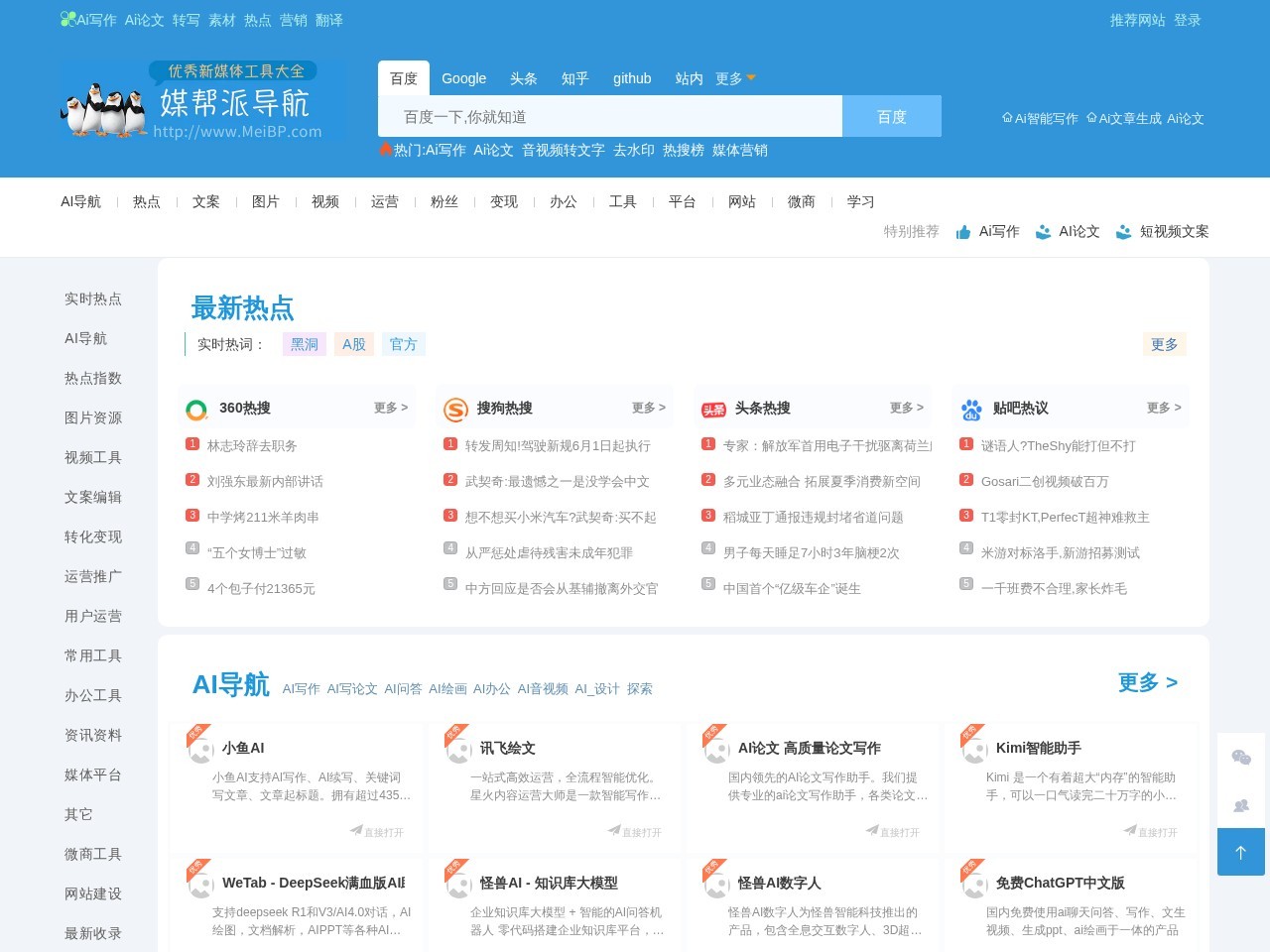Open 更多 in the 搜狗热搜 panel

649,408
